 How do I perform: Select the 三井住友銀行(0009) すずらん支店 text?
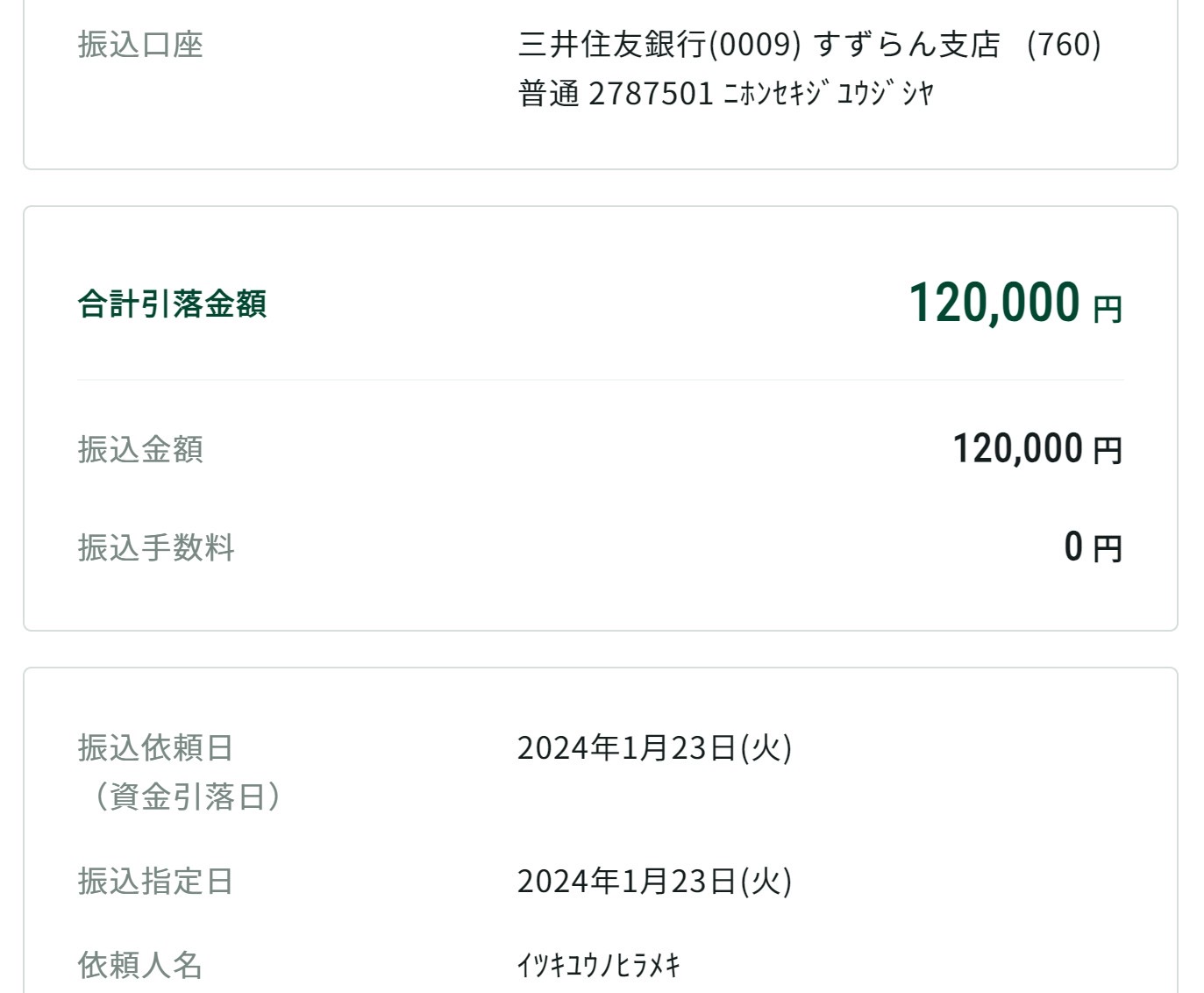(759, 45)
